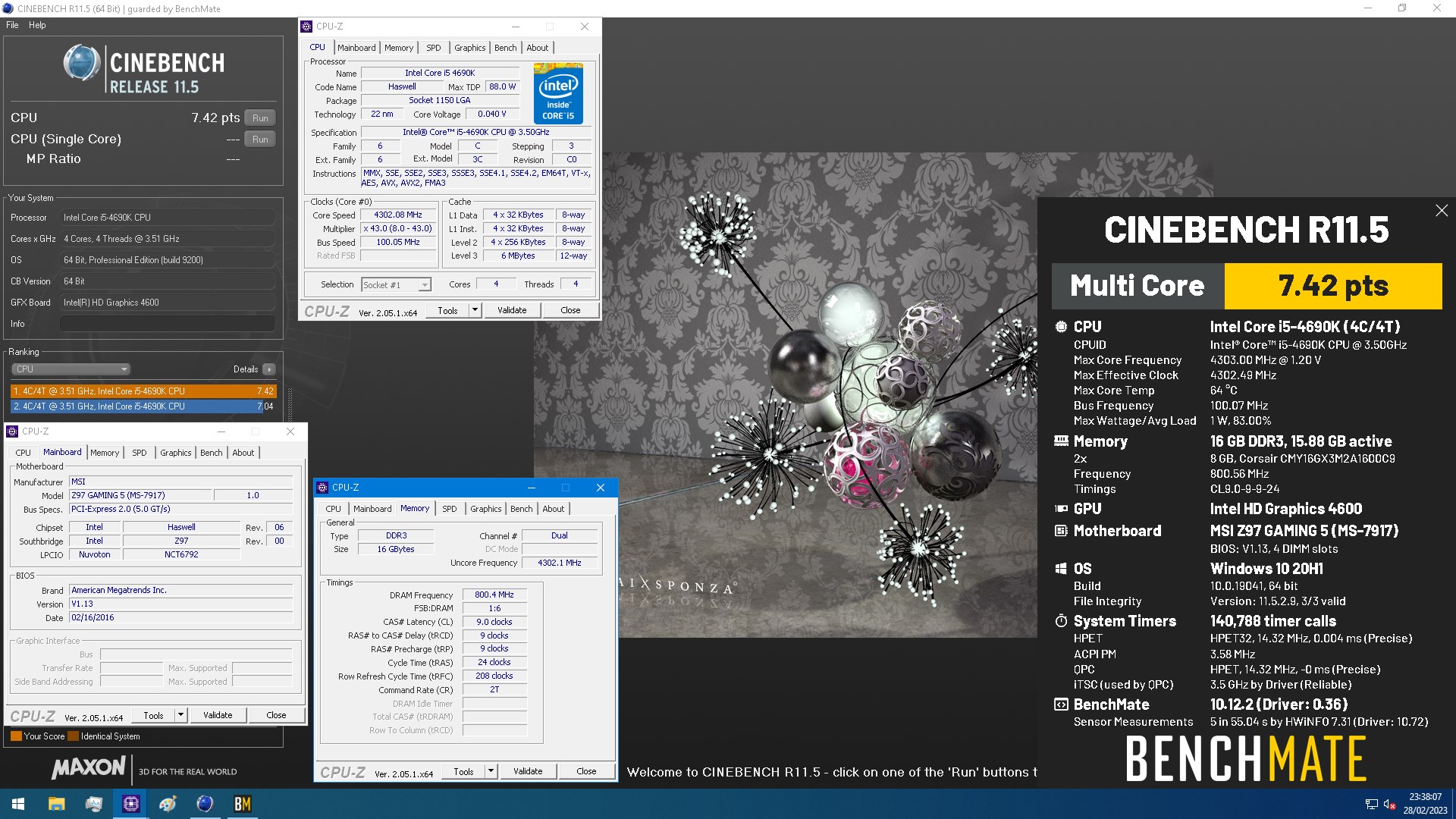1456x819 pixels.
Task: Click the paint-like taskbar icon
Action: click(x=168, y=804)
